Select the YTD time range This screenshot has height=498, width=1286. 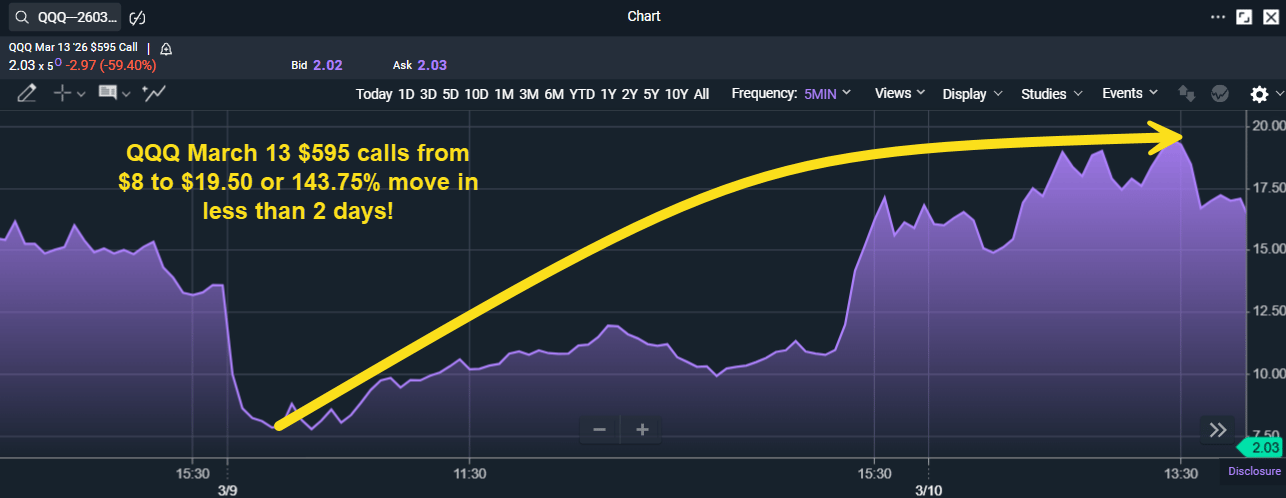coord(582,94)
